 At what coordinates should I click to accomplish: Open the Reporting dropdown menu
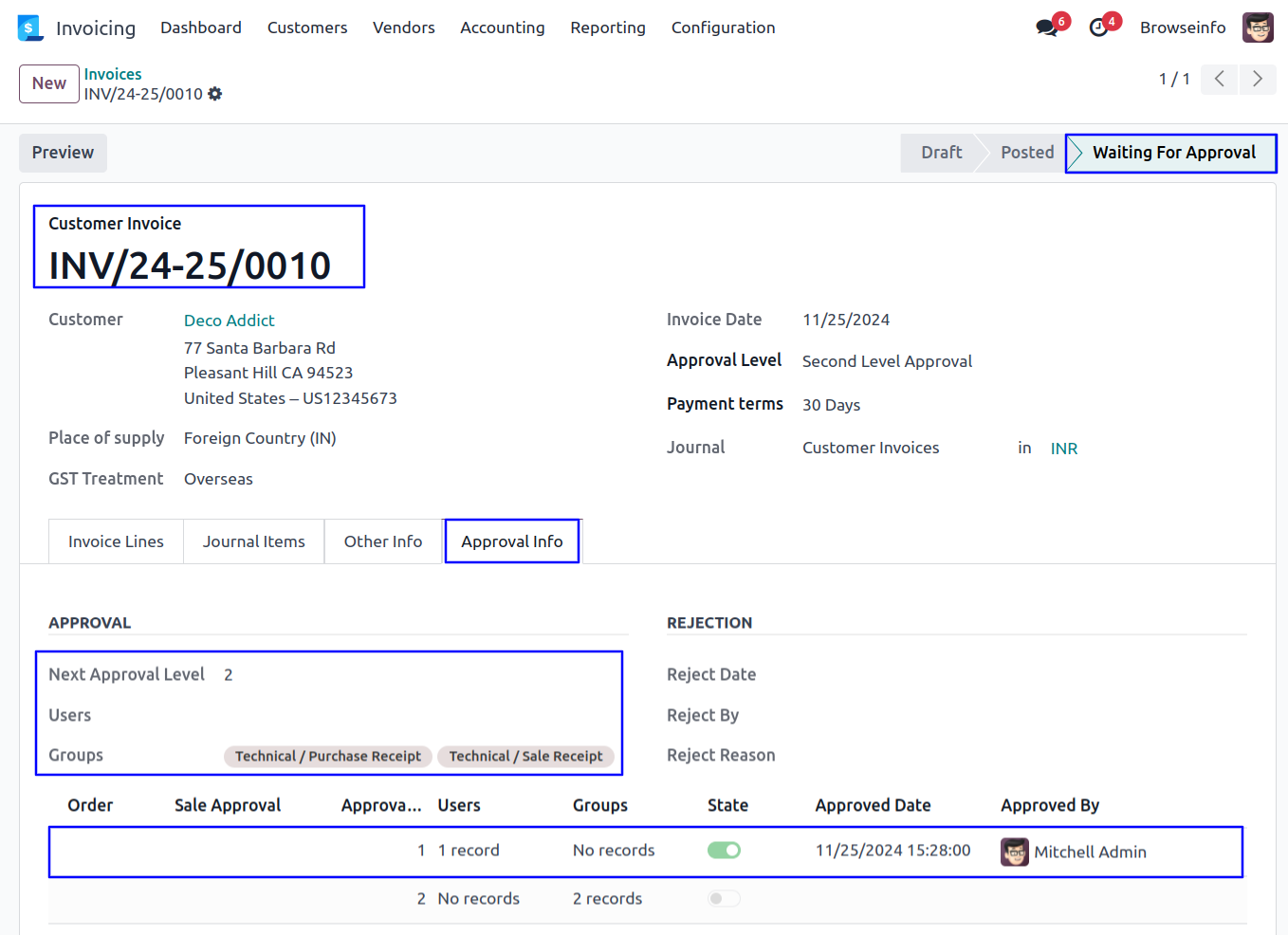pos(607,28)
